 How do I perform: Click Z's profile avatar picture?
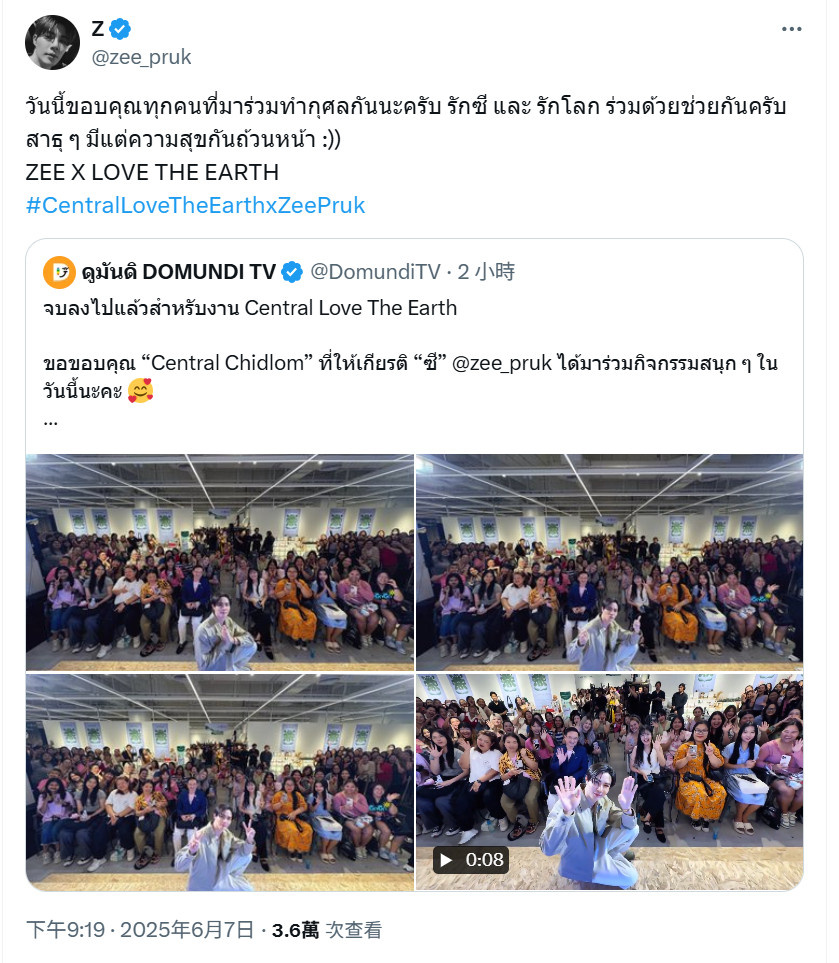coord(52,42)
